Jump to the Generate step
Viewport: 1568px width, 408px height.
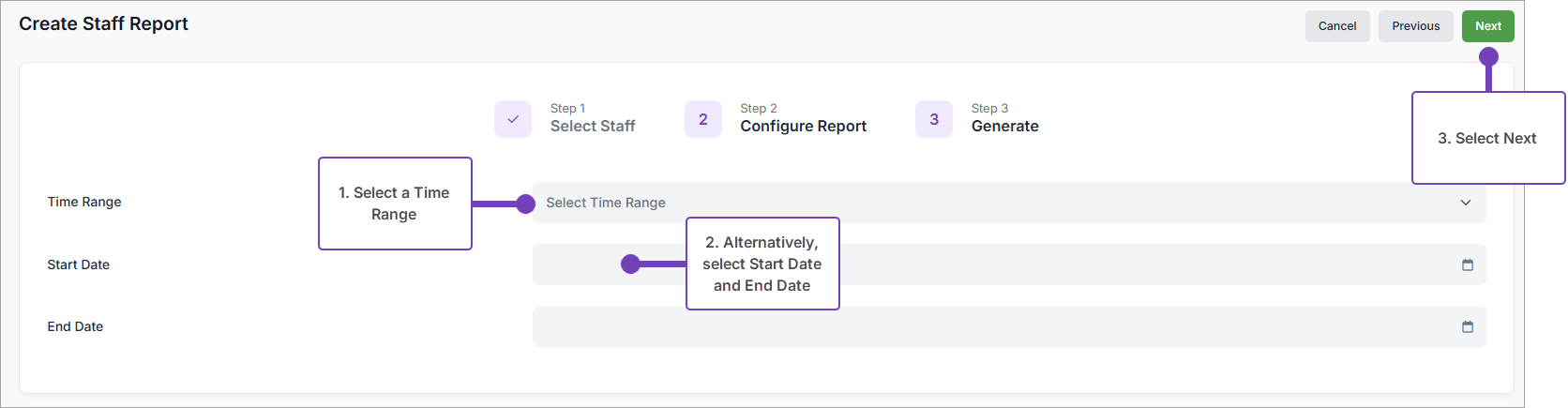(1004, 126)
